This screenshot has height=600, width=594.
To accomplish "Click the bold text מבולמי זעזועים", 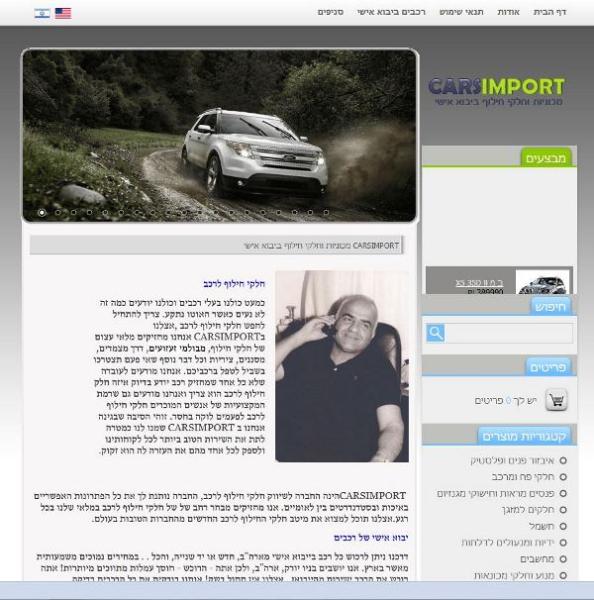I will pyautogui.click(x=177, y=349).
